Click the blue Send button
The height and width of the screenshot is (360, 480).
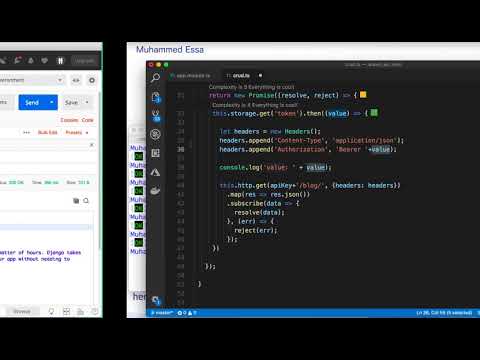(x=33, y=102)
